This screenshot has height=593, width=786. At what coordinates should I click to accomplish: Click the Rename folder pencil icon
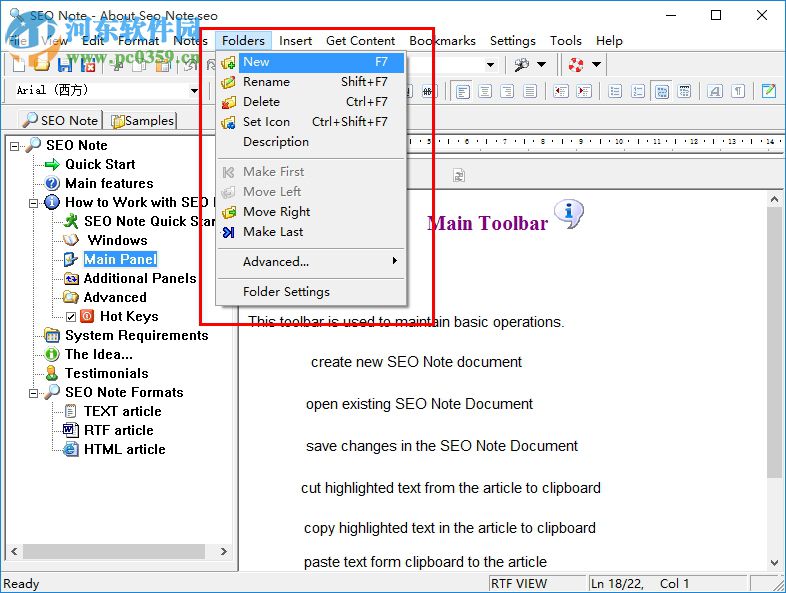[229, 82]
